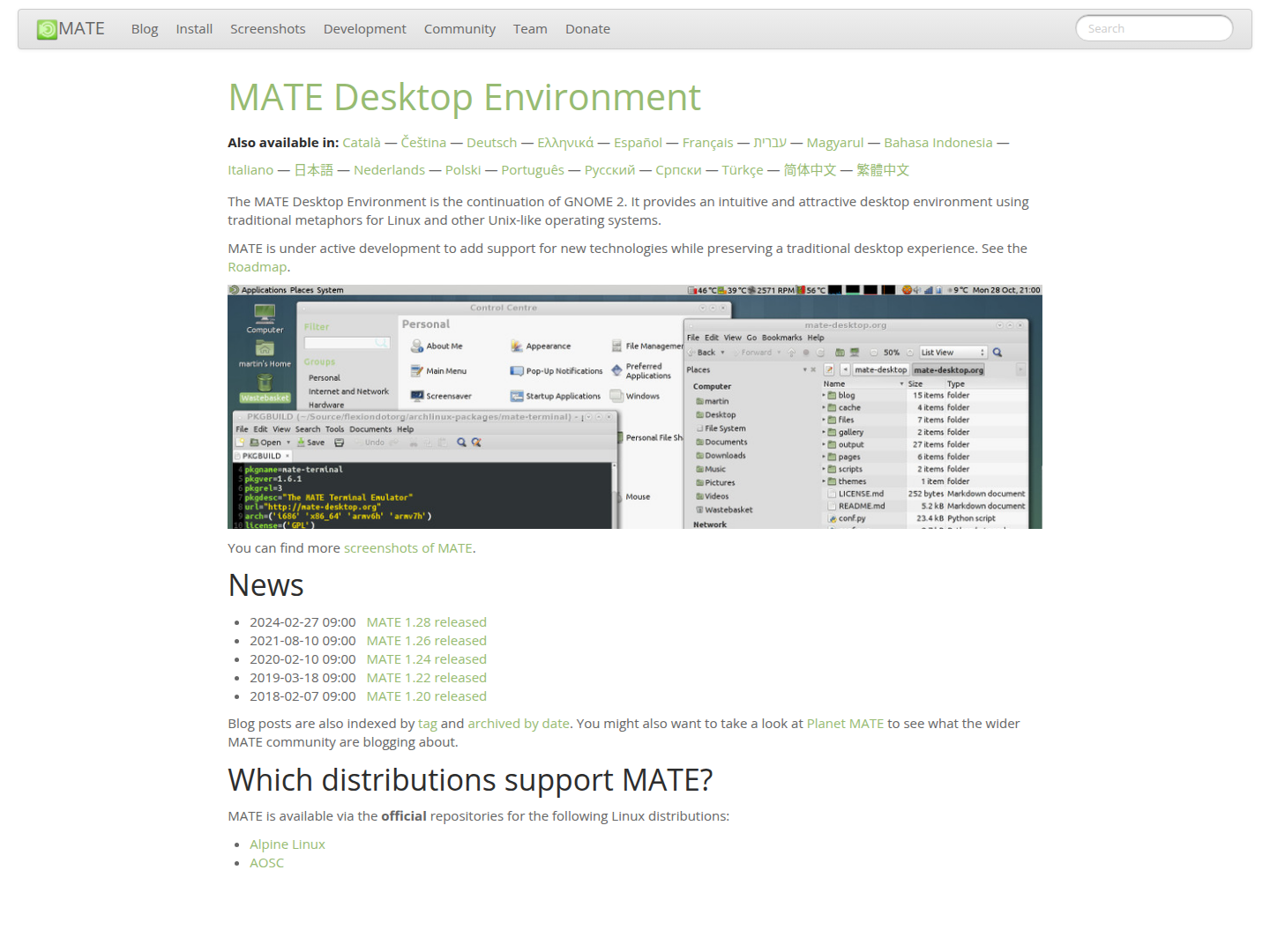The width and height of the screenshot is (1270, 952).
Task: Visit the Planet MATE link
Action: (845, 724)
